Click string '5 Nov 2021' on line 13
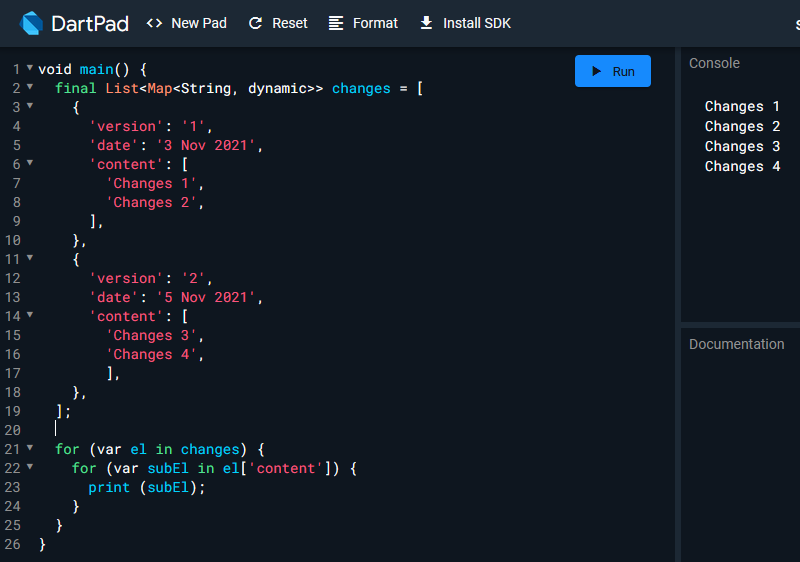 (x=206, y=297)
